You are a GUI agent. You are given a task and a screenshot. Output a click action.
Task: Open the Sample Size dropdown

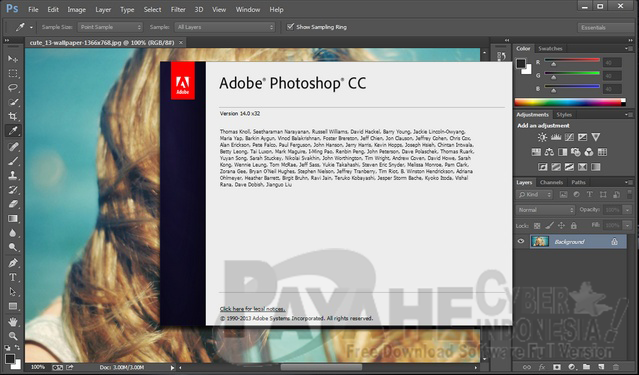(x=110, y=27)
